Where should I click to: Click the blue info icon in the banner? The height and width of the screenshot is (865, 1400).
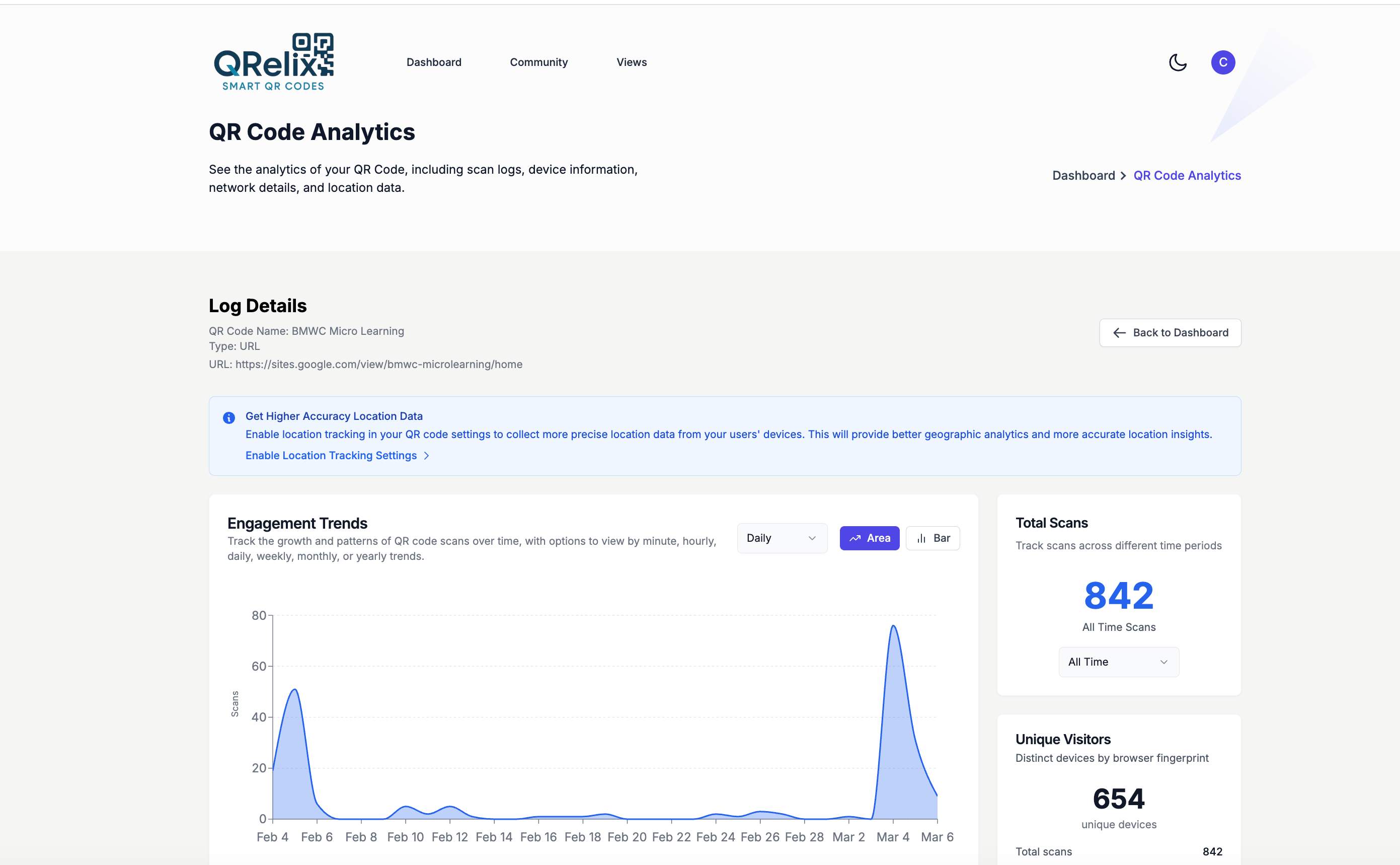228,417
